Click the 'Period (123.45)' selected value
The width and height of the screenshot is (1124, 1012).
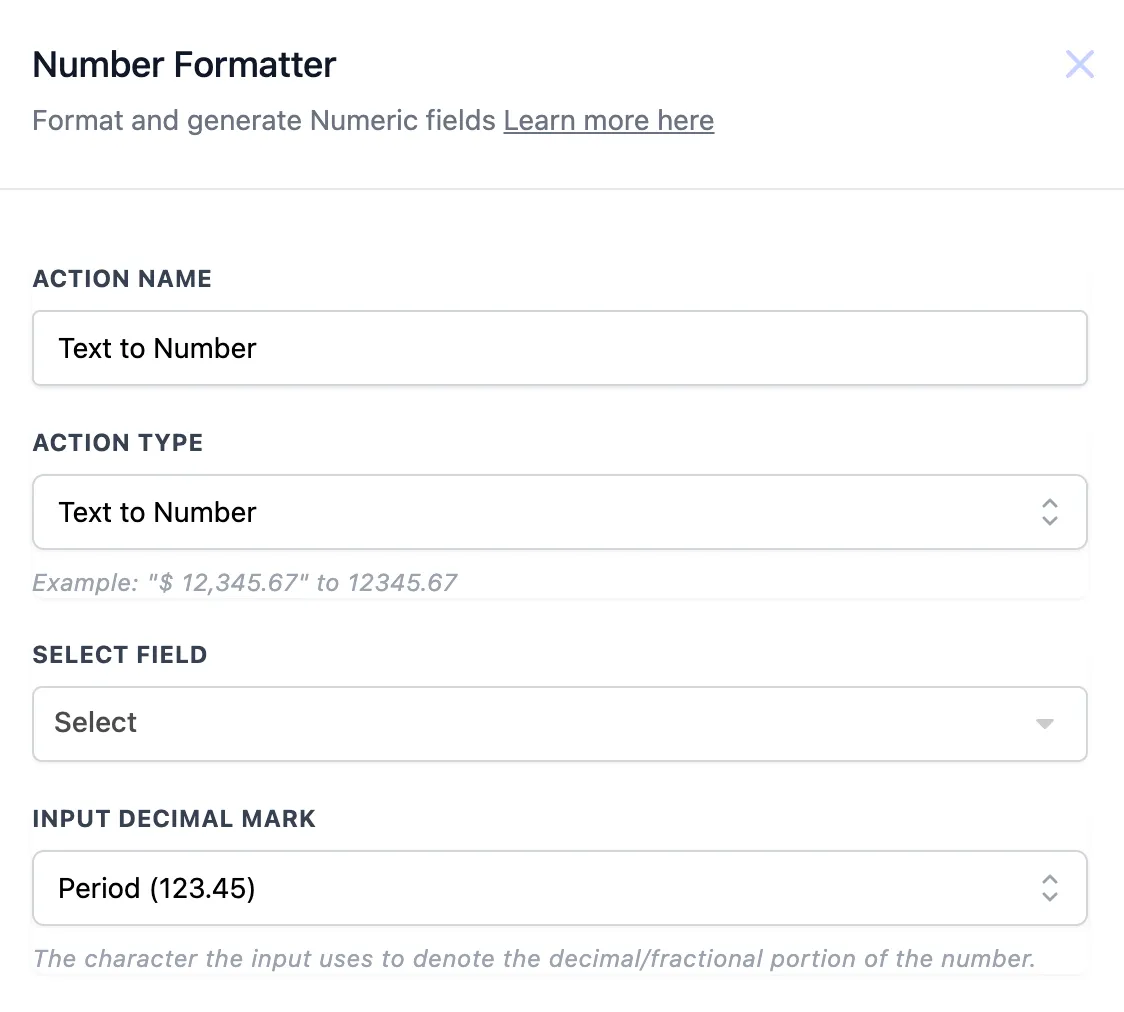[157, 888]
